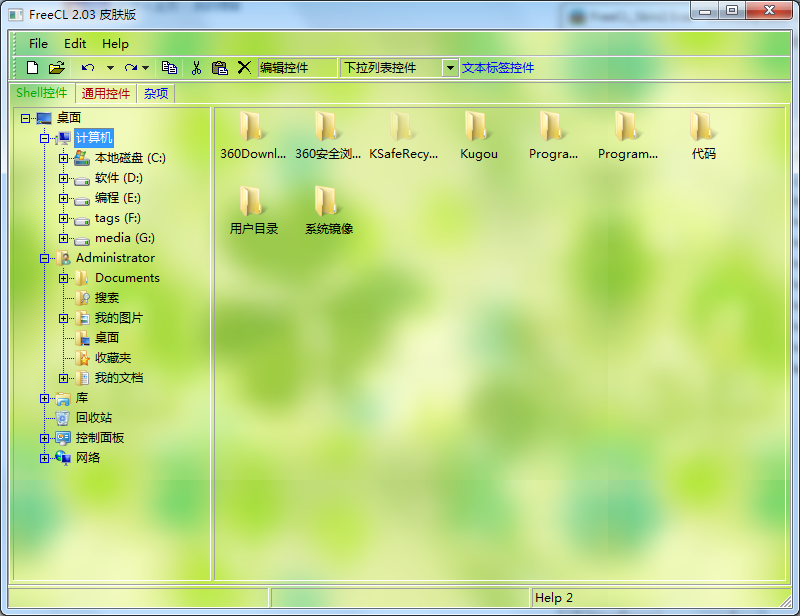Select the 回收站 tree item
800x616 pixels.
[x=94, y=417]
